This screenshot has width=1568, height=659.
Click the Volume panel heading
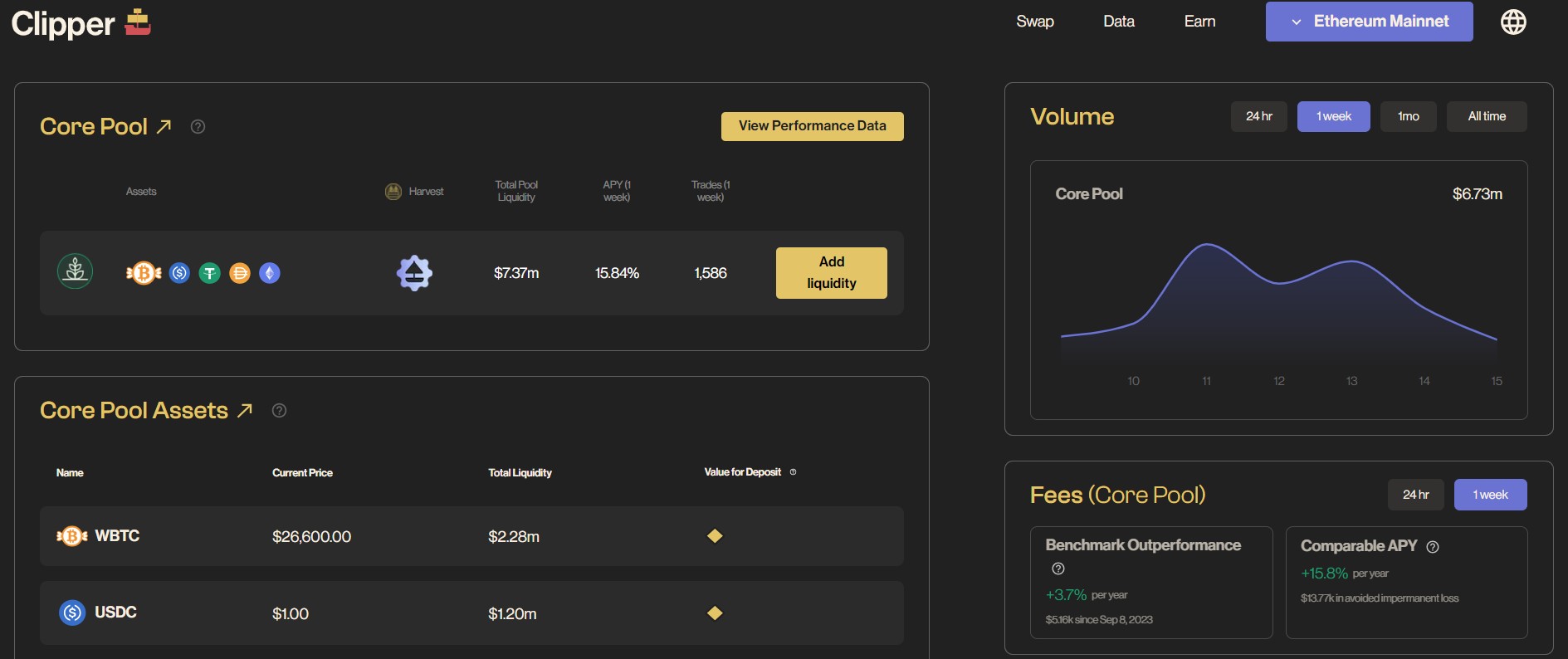coord(1072,116)
